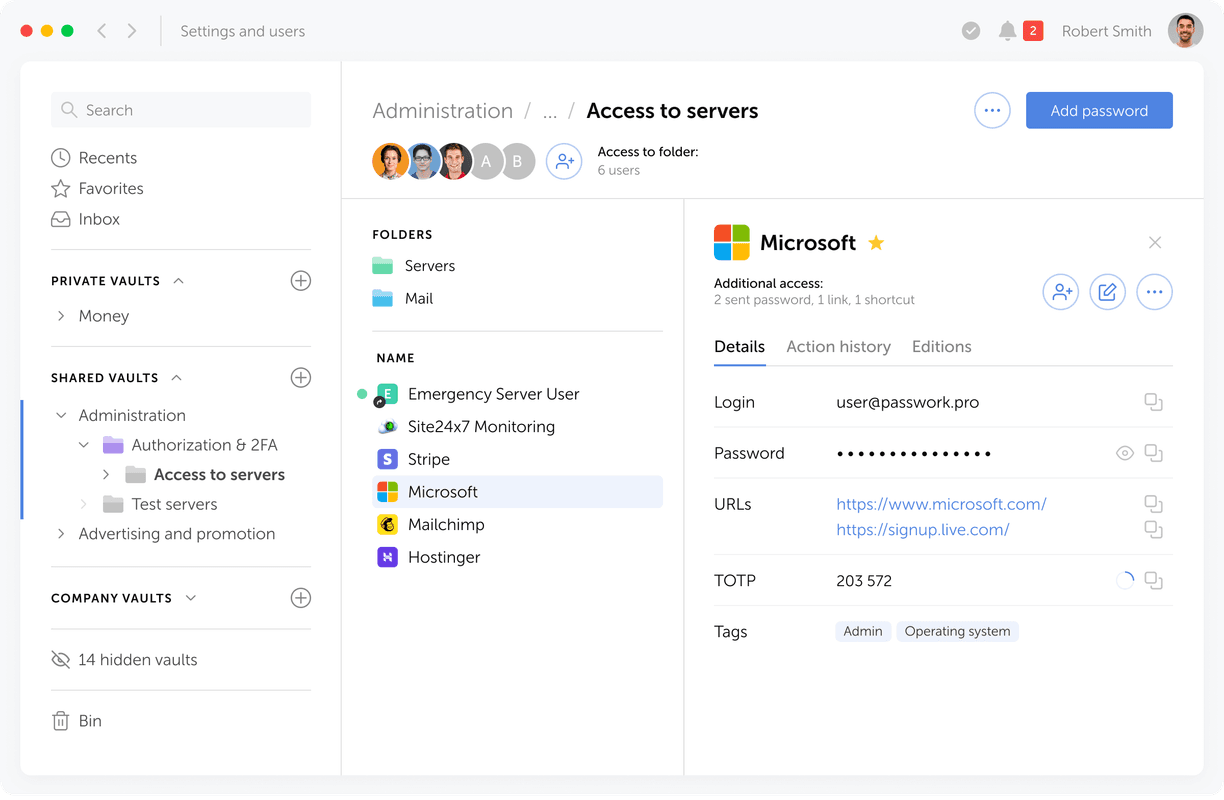This screenshot has height=800, width=1224.
Task: Open the https://www.microsoft.com/ link
Action: (x=941, y=504)
